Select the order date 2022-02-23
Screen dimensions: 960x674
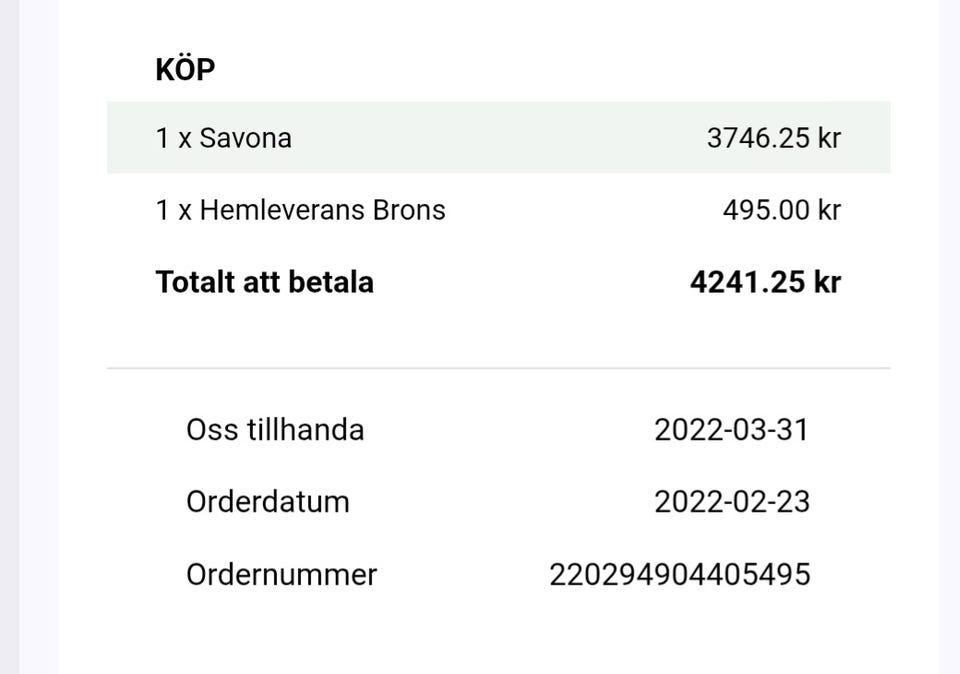(x=732, y=501)
